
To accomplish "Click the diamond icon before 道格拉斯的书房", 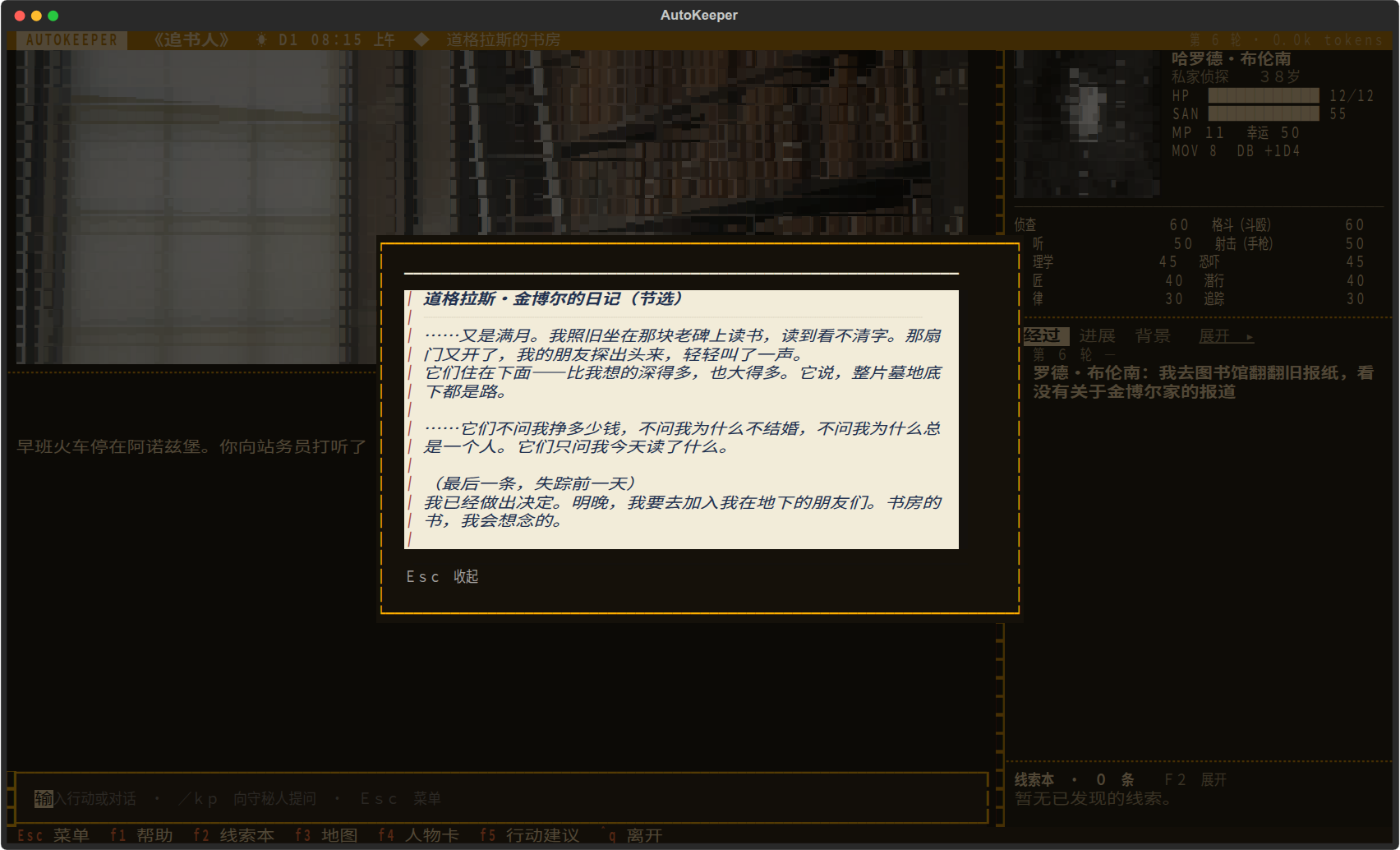I will (421, 39).
